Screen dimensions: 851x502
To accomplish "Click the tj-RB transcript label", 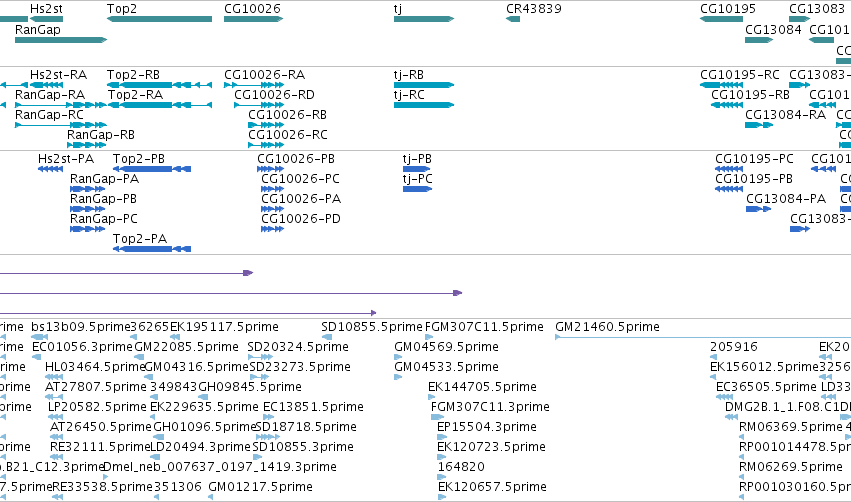I will click(x=409, y=74).
